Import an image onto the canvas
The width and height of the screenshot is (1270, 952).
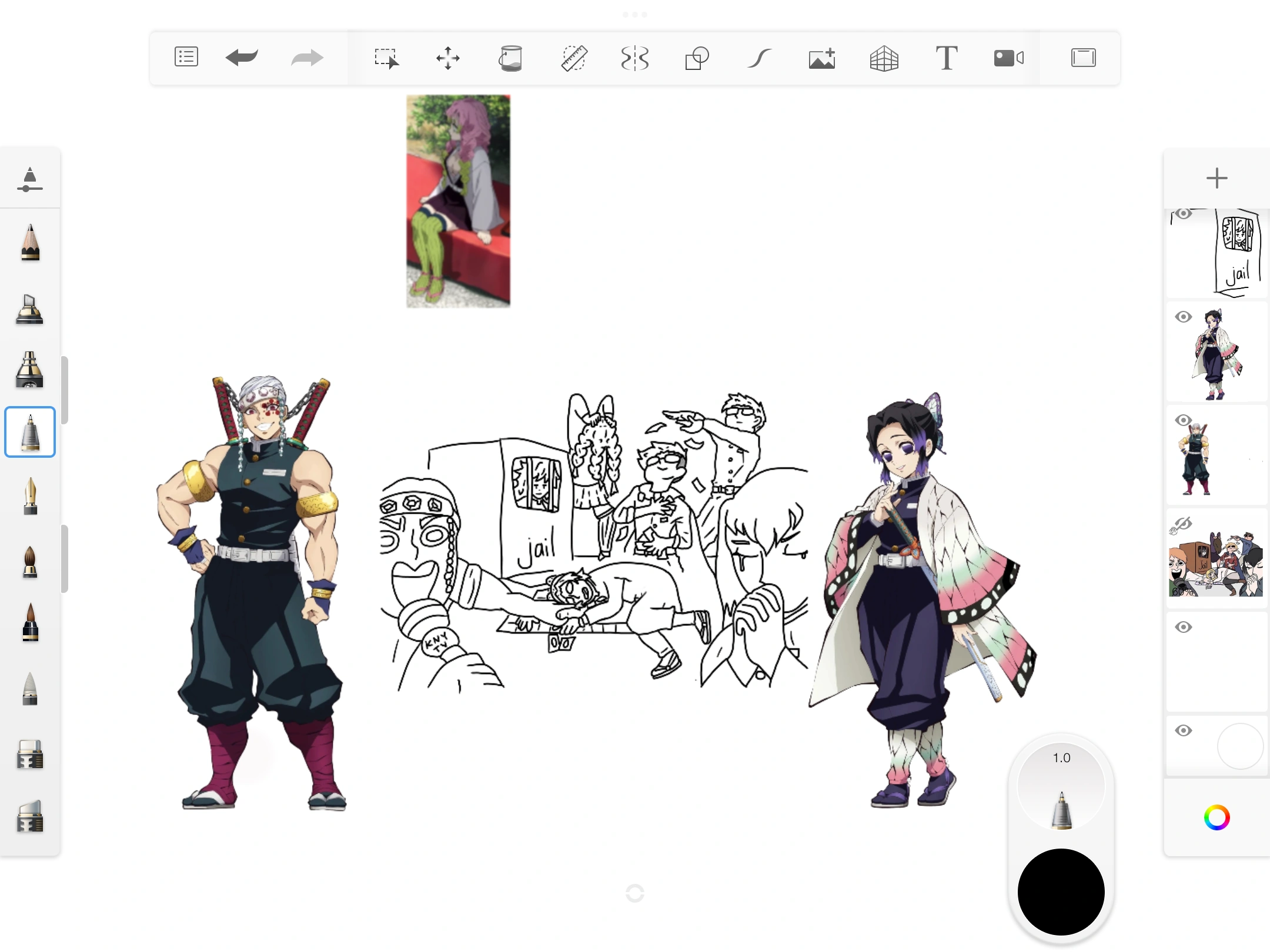click(x=821, y=58)
